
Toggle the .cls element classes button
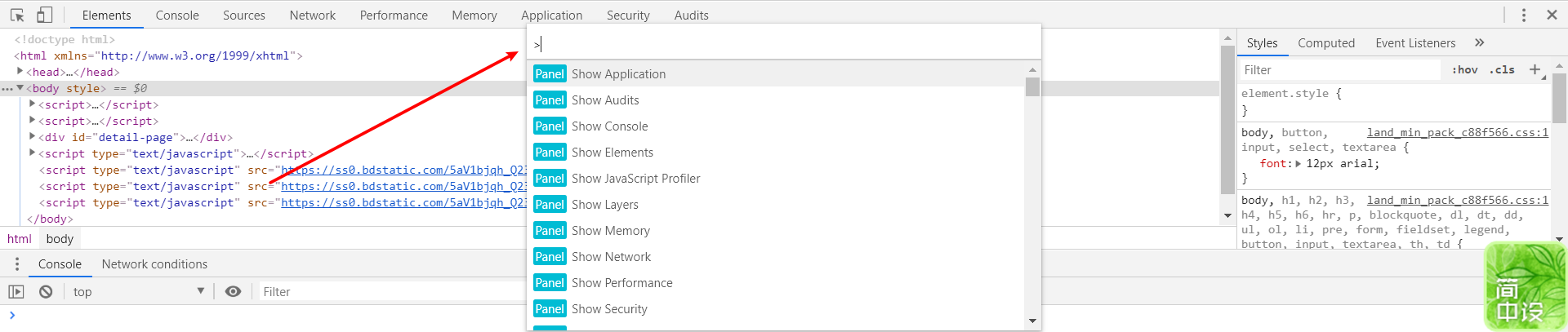[1502, 70]
